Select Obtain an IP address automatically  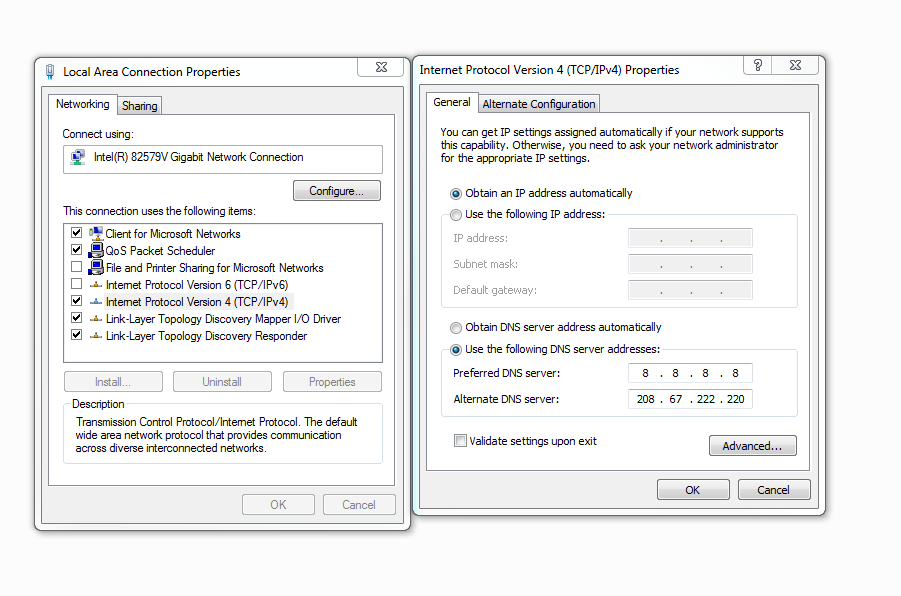456,194
